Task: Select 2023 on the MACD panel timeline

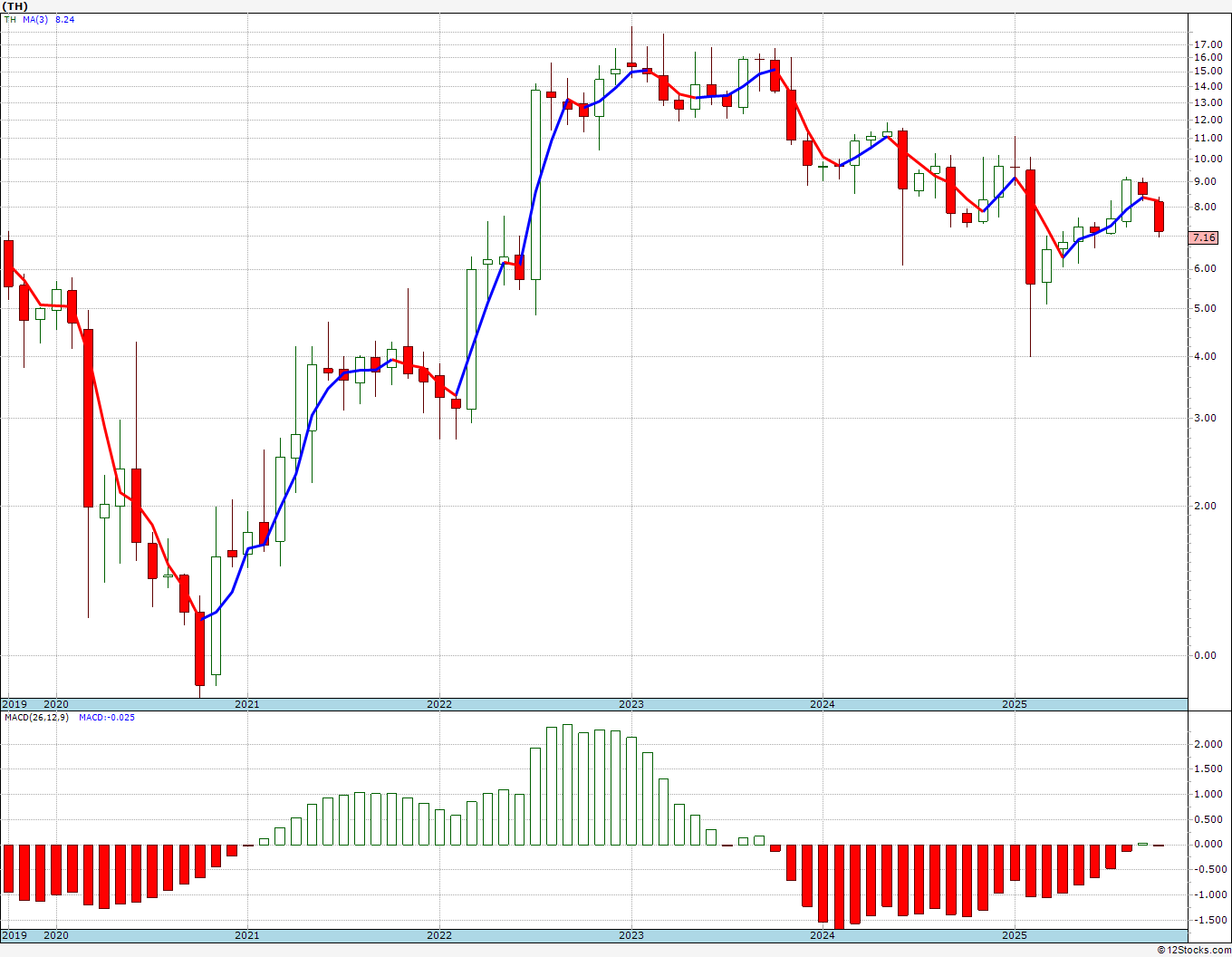Action: pyautogui.click(x=631, y=935)
